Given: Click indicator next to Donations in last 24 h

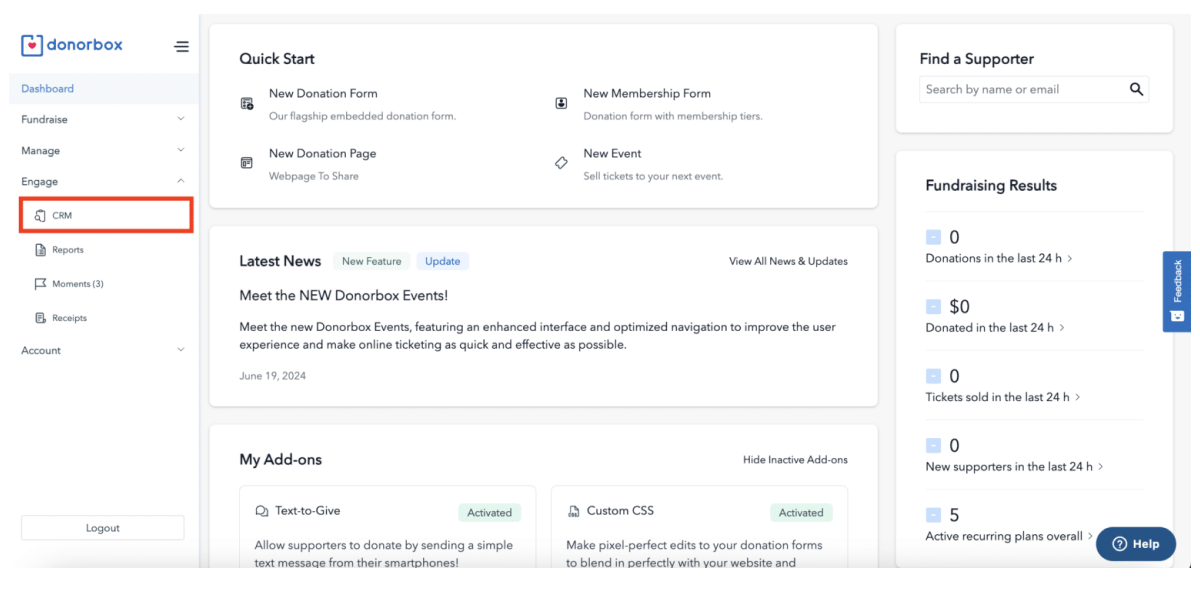Looking at the screenshot, I should coord(933,237).
